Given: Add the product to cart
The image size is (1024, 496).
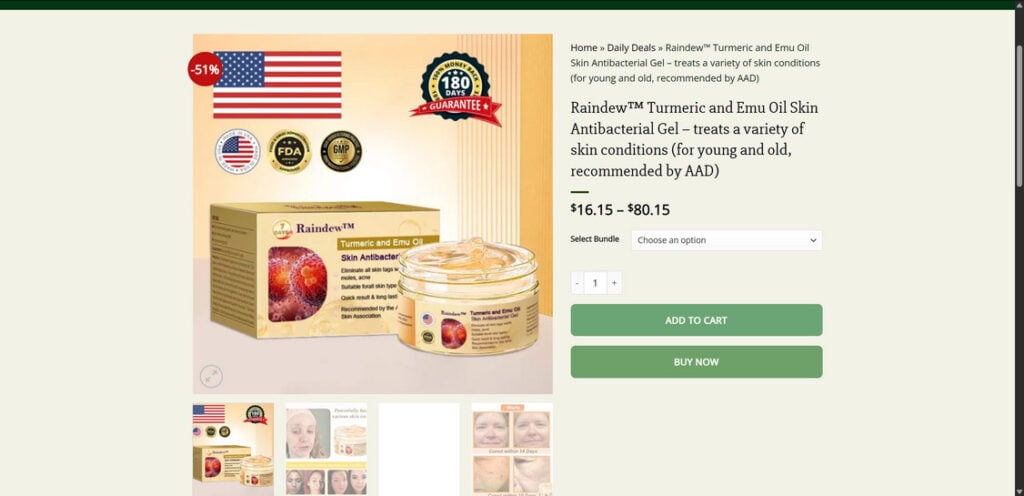Looking at the screenshot, I should coord(696,320).
